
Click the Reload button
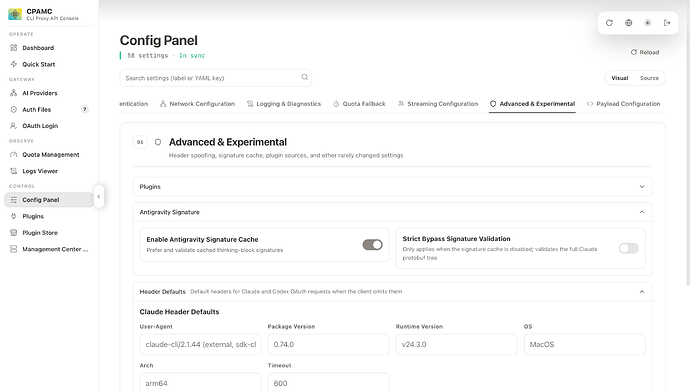click(645, 52)
